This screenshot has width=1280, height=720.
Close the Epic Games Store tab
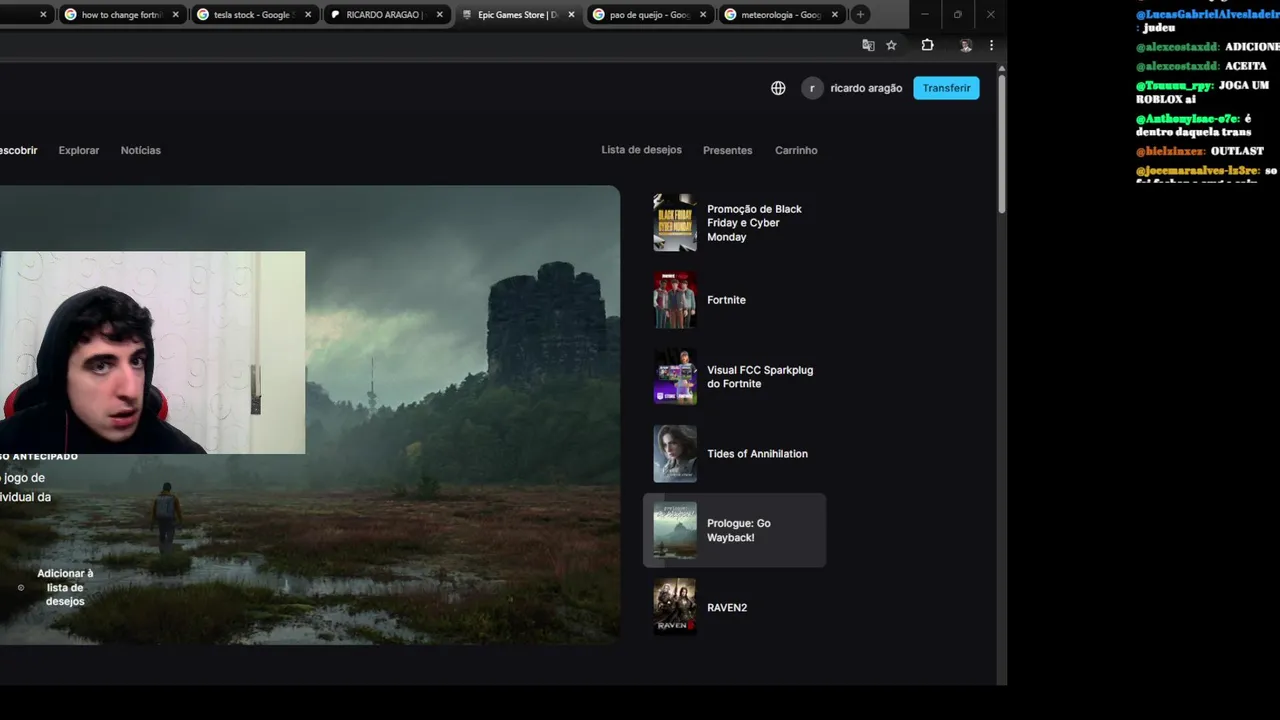coord(571,15)
